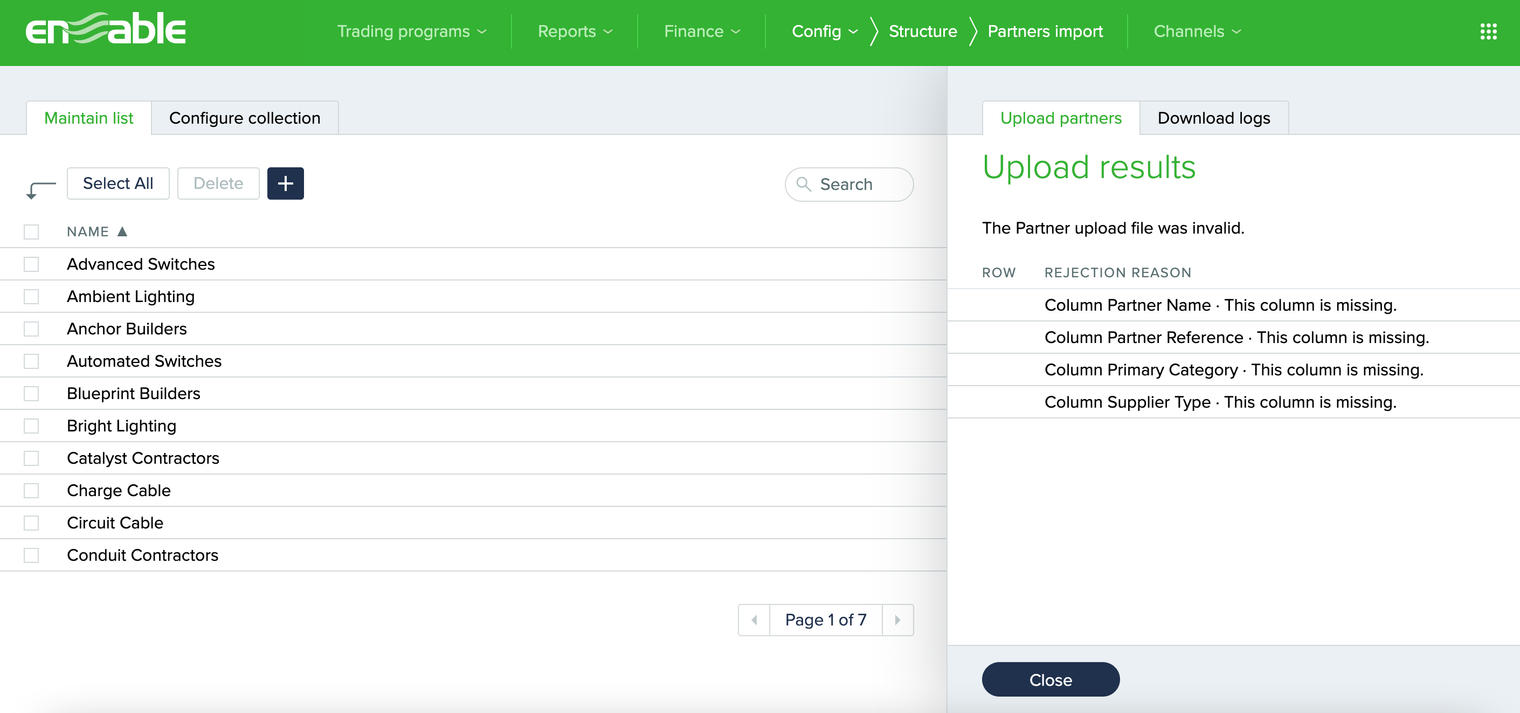Click the Structure breadcrumb
Viewport: 1520px width, 713px height.
coord(923,31)
